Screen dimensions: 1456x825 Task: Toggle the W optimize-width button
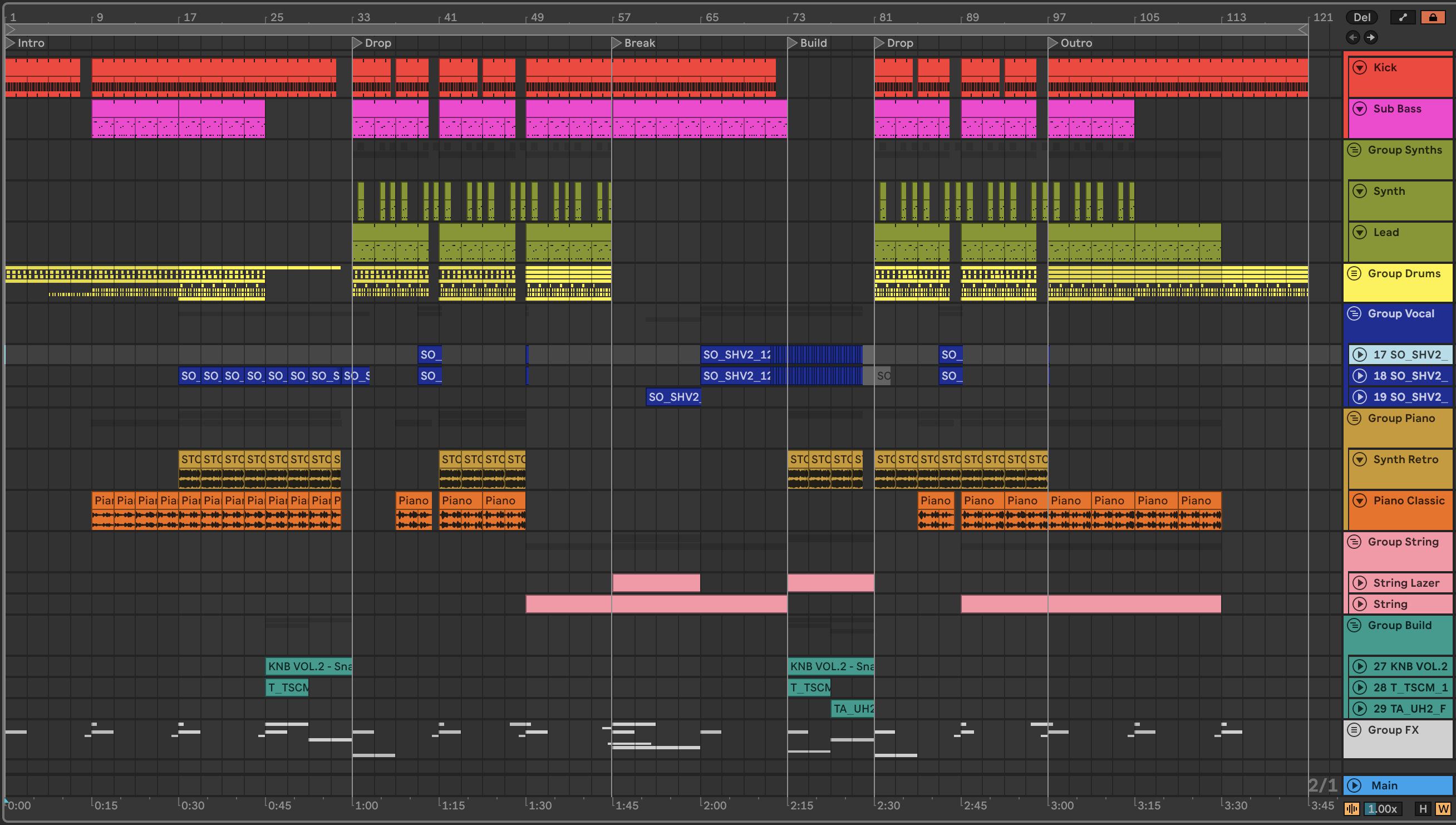[x=1443, y=808]
